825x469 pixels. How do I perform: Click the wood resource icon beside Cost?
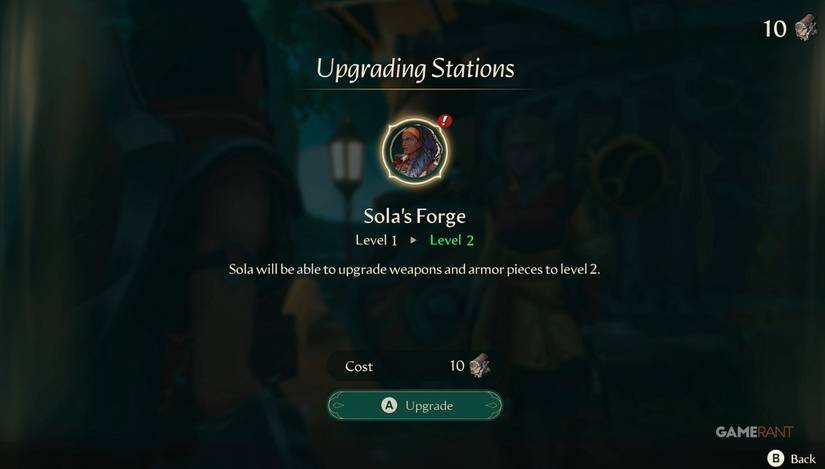(x=479, y=365)
